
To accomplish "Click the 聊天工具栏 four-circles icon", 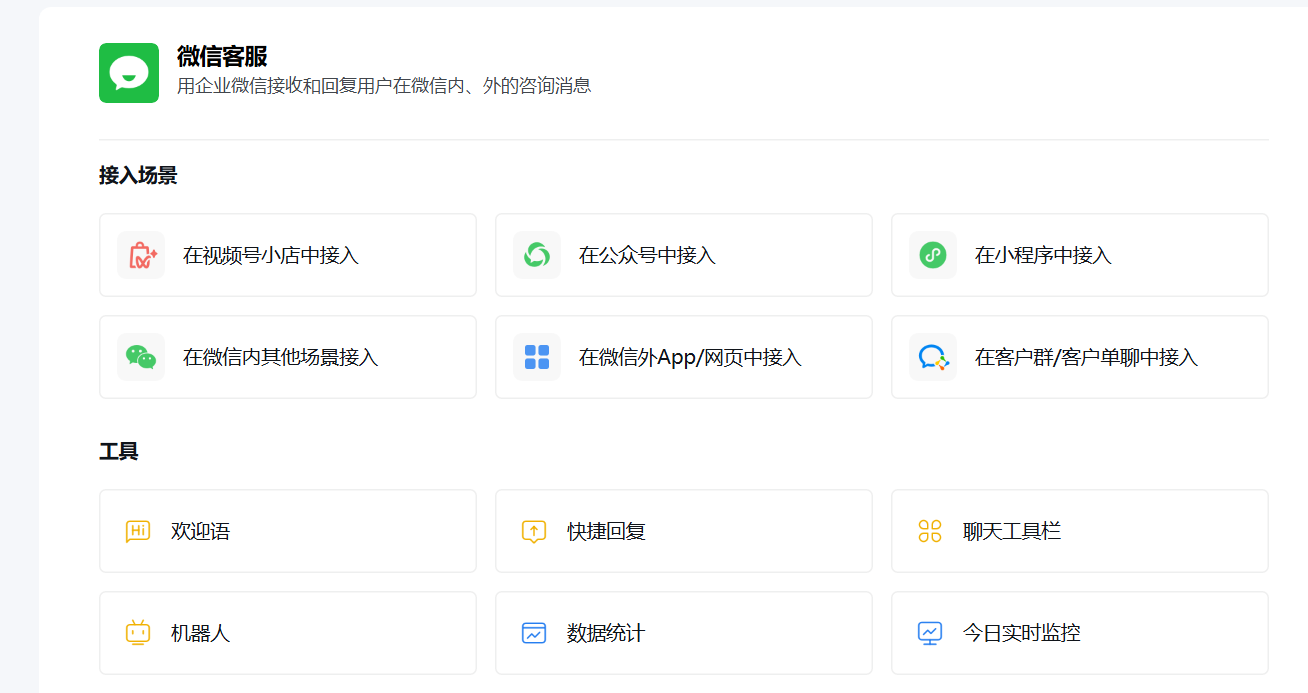I will (930, 531).
